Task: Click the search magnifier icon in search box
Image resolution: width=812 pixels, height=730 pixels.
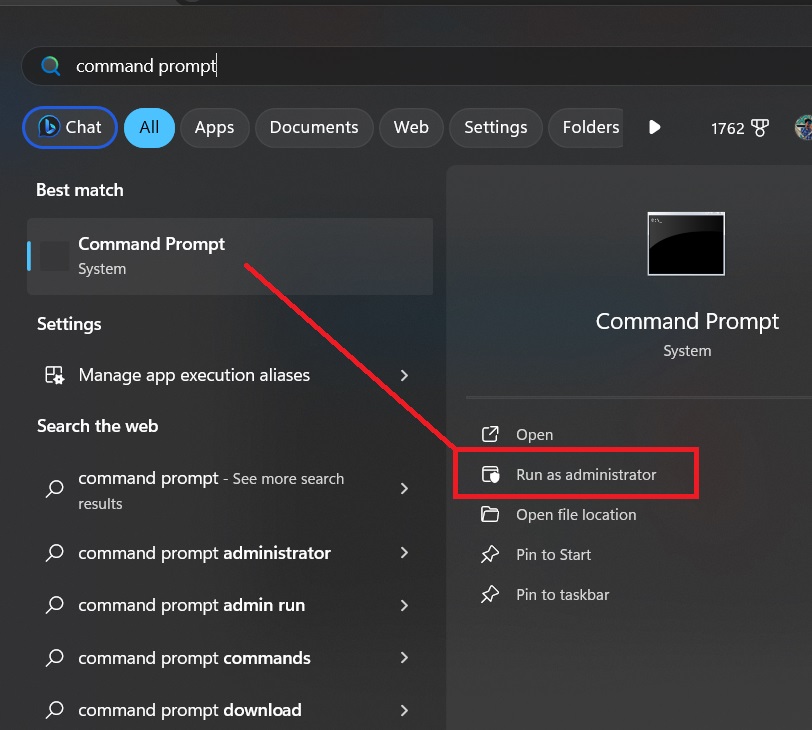Action: [x=50, y=66]
